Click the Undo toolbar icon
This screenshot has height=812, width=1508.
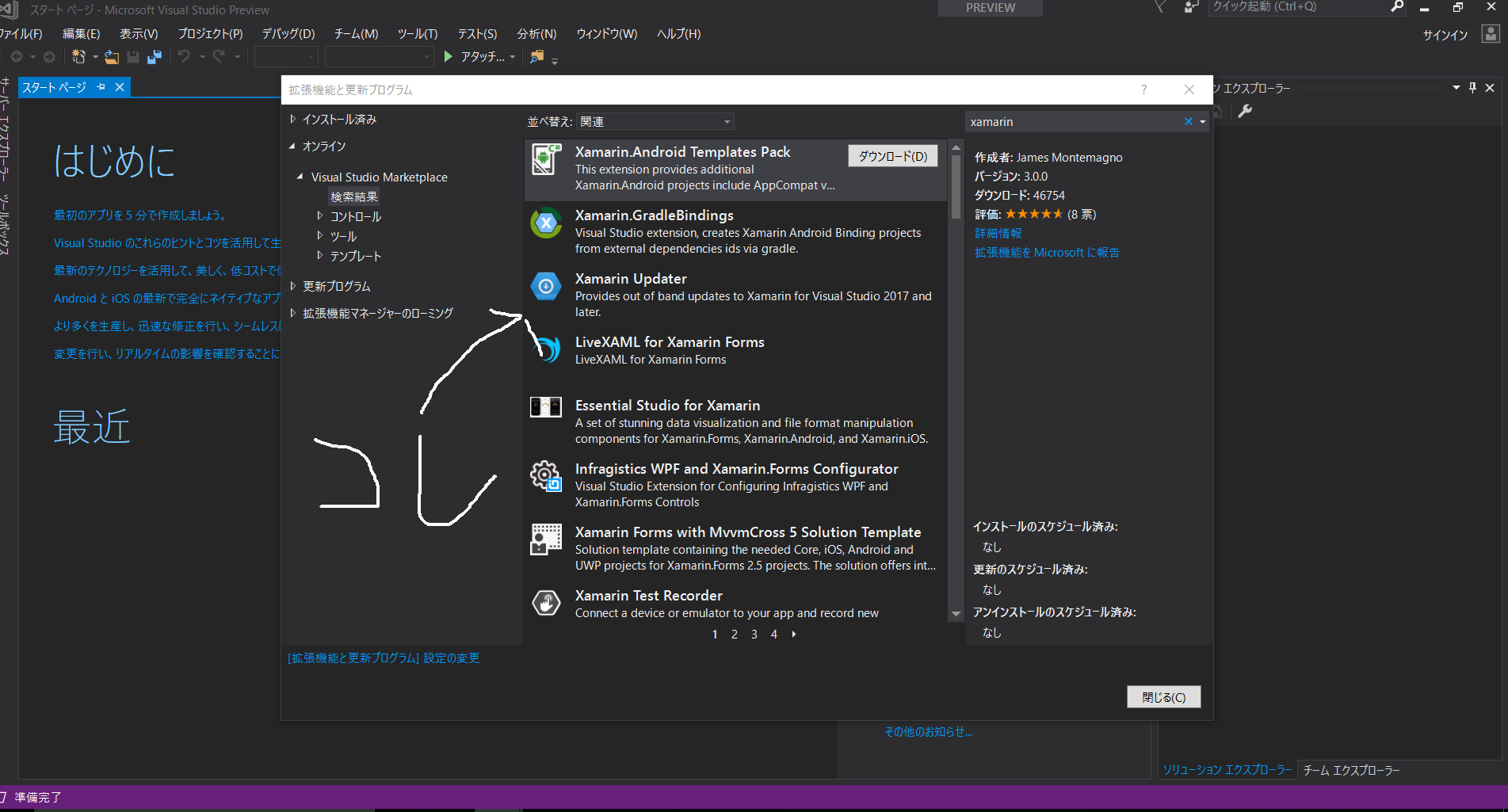point(184,56)
